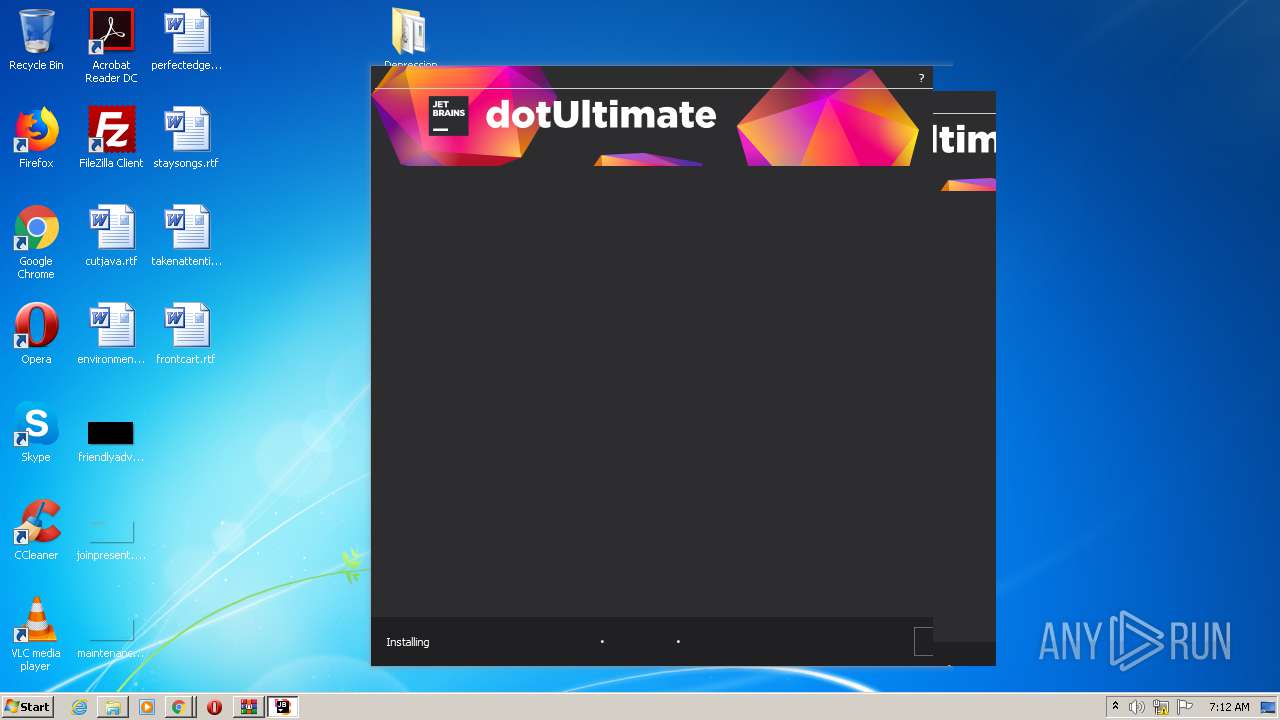Viewport: 1280px width, 720px height.
Task: Click the 'Installing' status text
Action: [408, 642]
